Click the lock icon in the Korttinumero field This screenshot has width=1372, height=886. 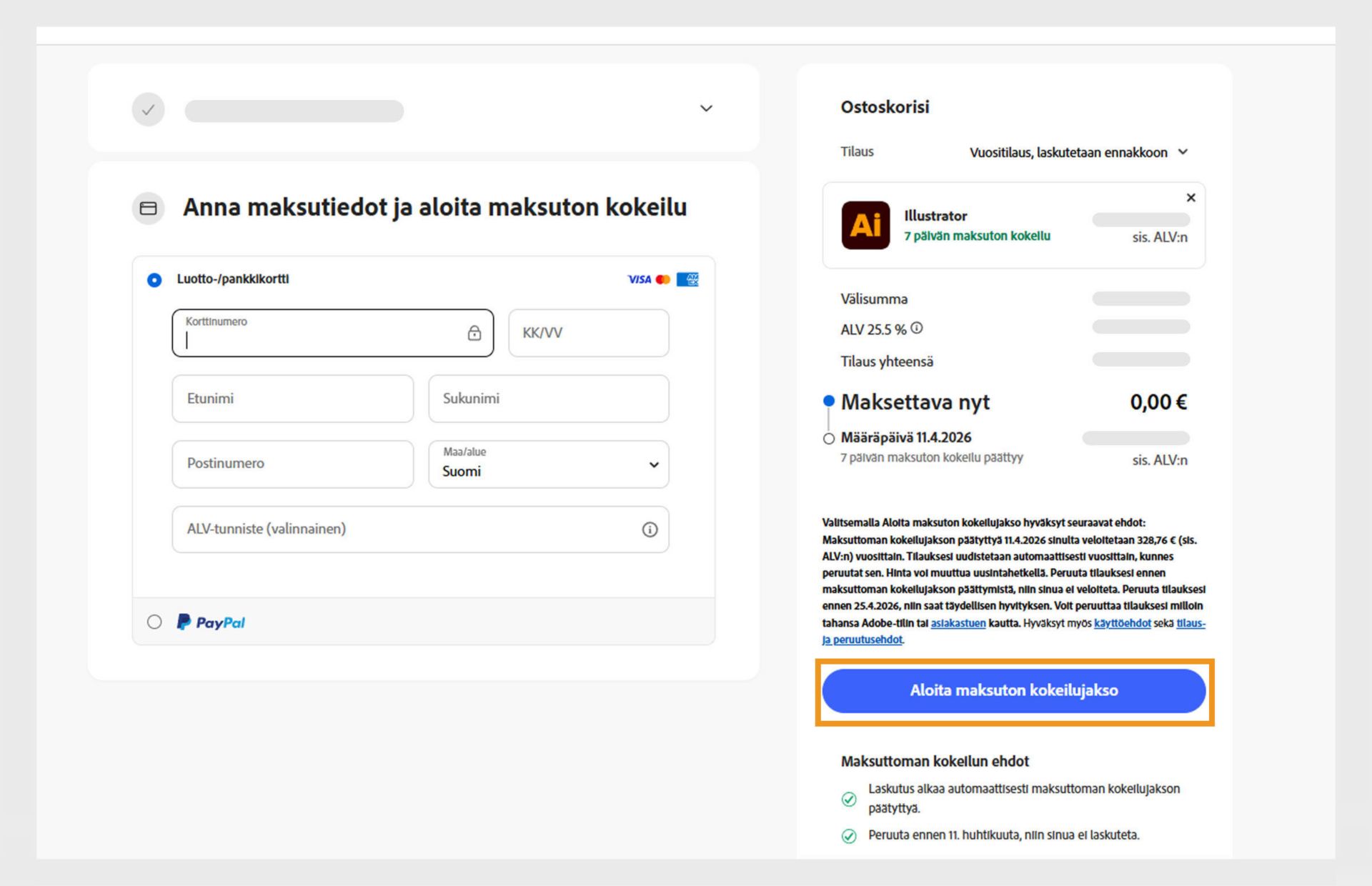474,333
